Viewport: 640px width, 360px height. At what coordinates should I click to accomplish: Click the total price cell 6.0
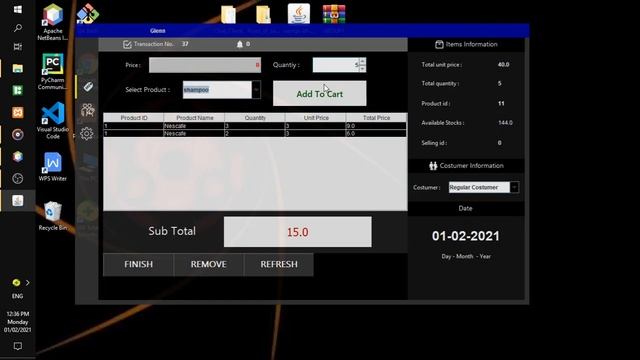point(376,133)
